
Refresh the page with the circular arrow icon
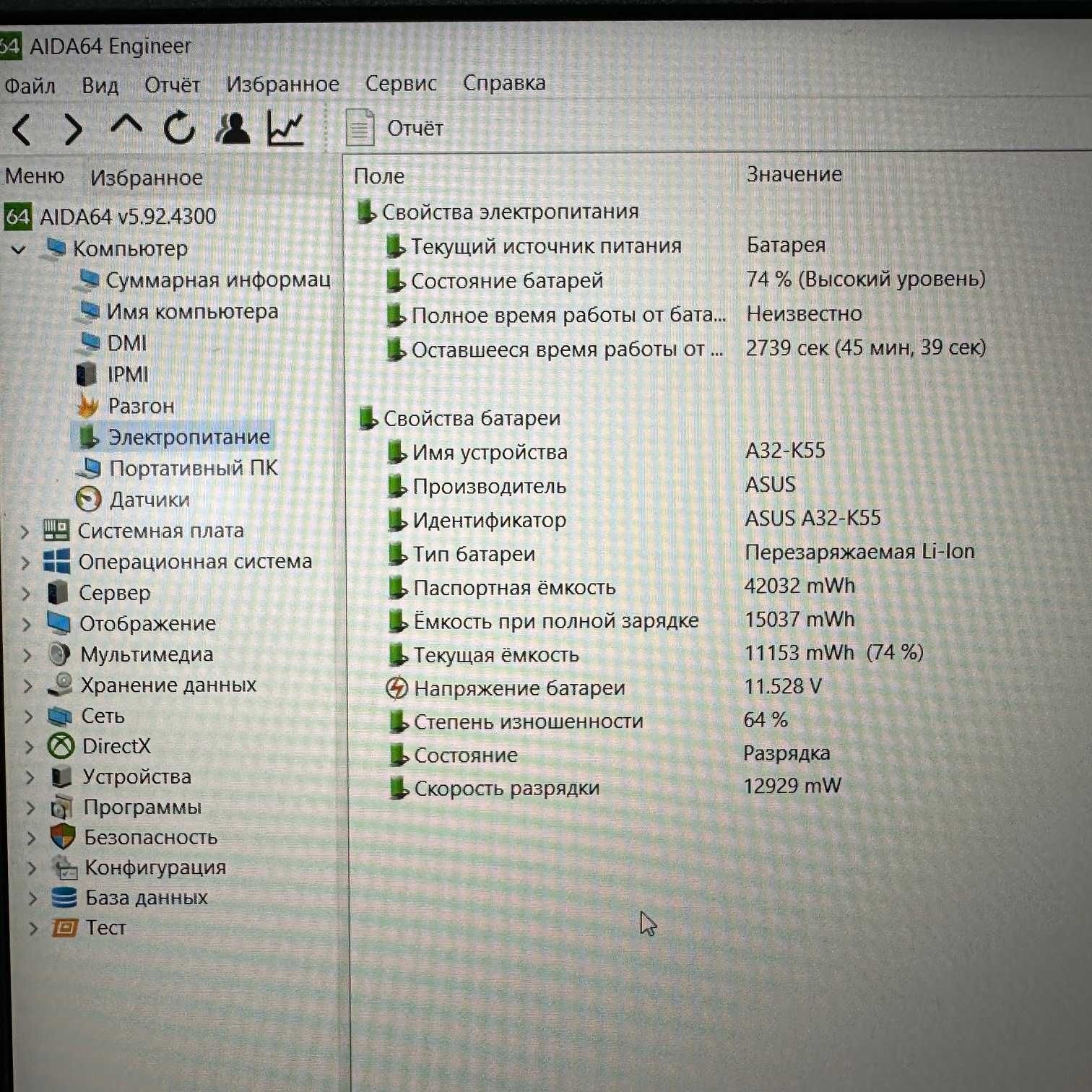click(x=179, y=129)
